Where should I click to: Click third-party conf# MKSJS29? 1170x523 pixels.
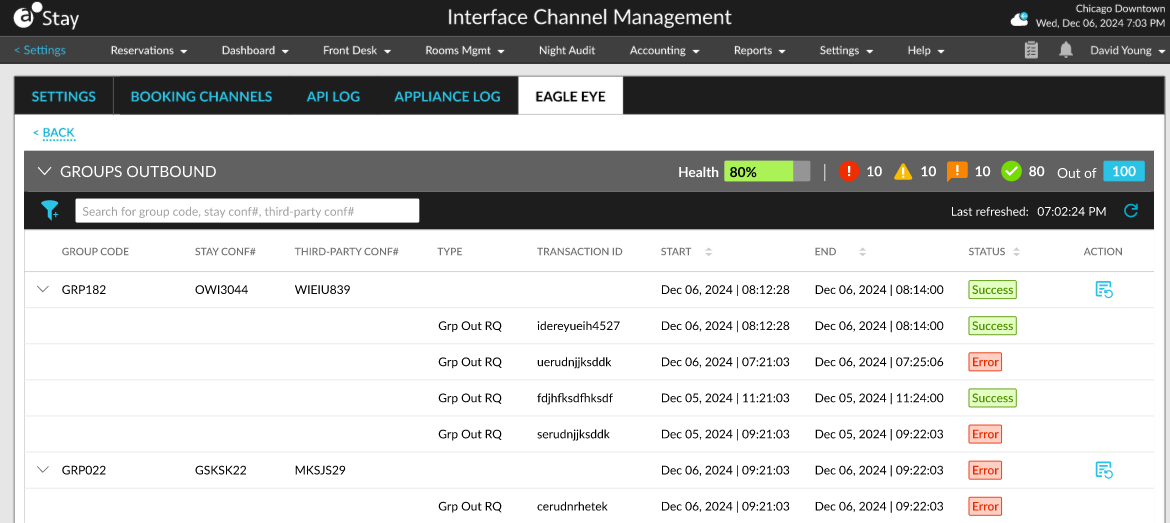click(x=320, y=470)
